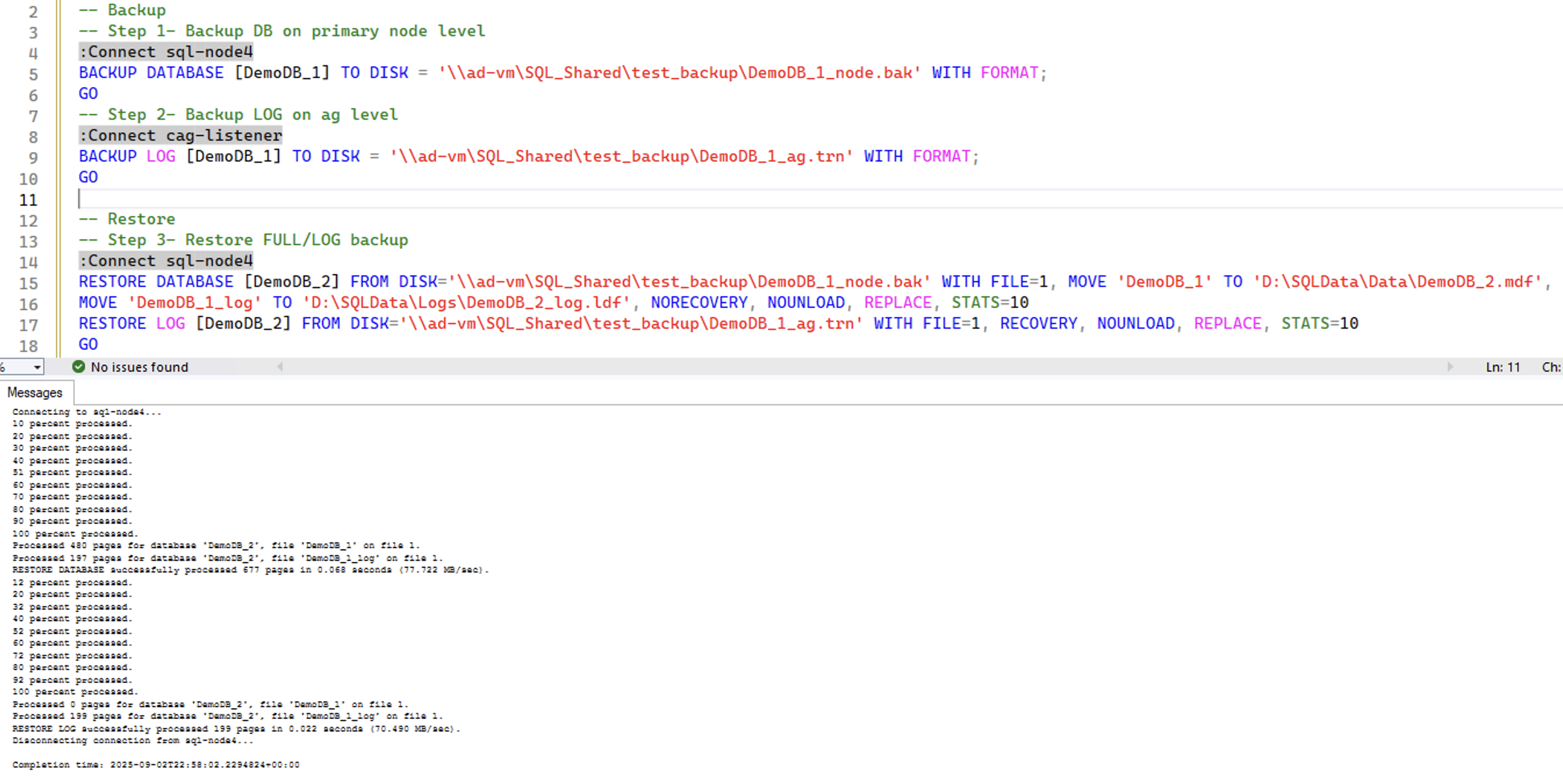Click the horizontal scrollbar left arrow
The height and width of the screenshot is (784, 1563).
279,367
